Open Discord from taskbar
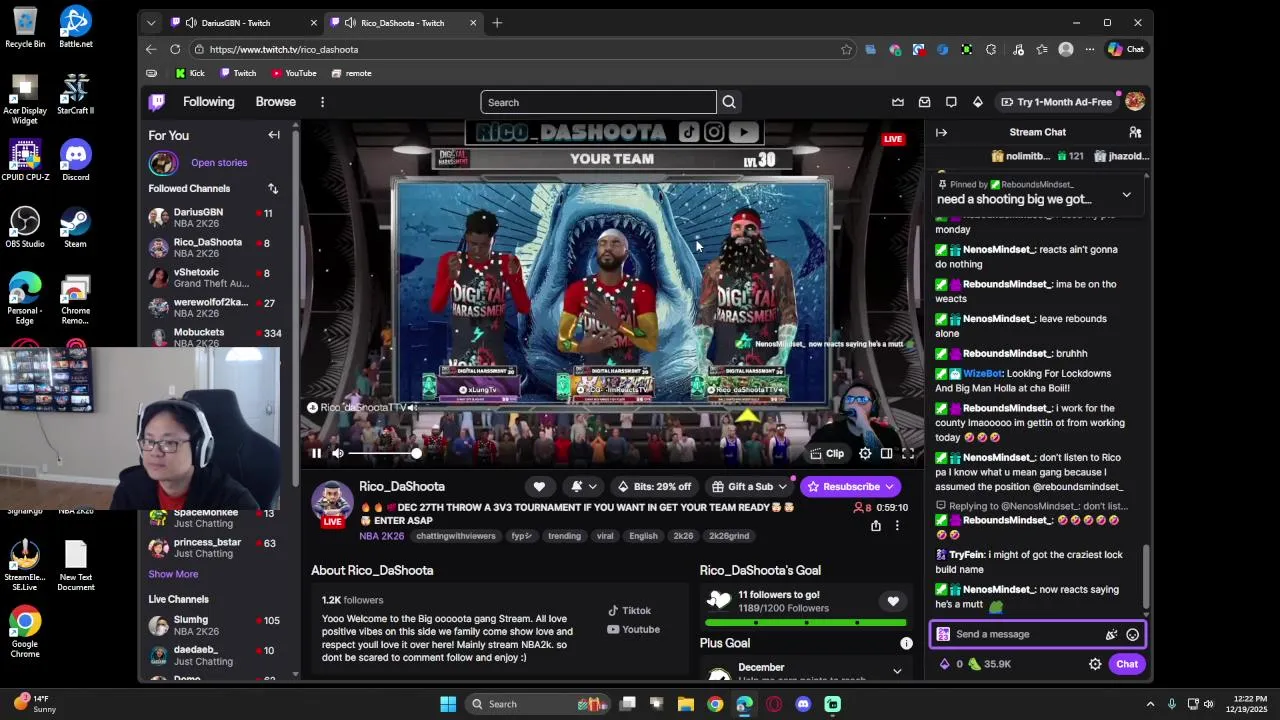The image size is (1280, 720). [803, 704]
